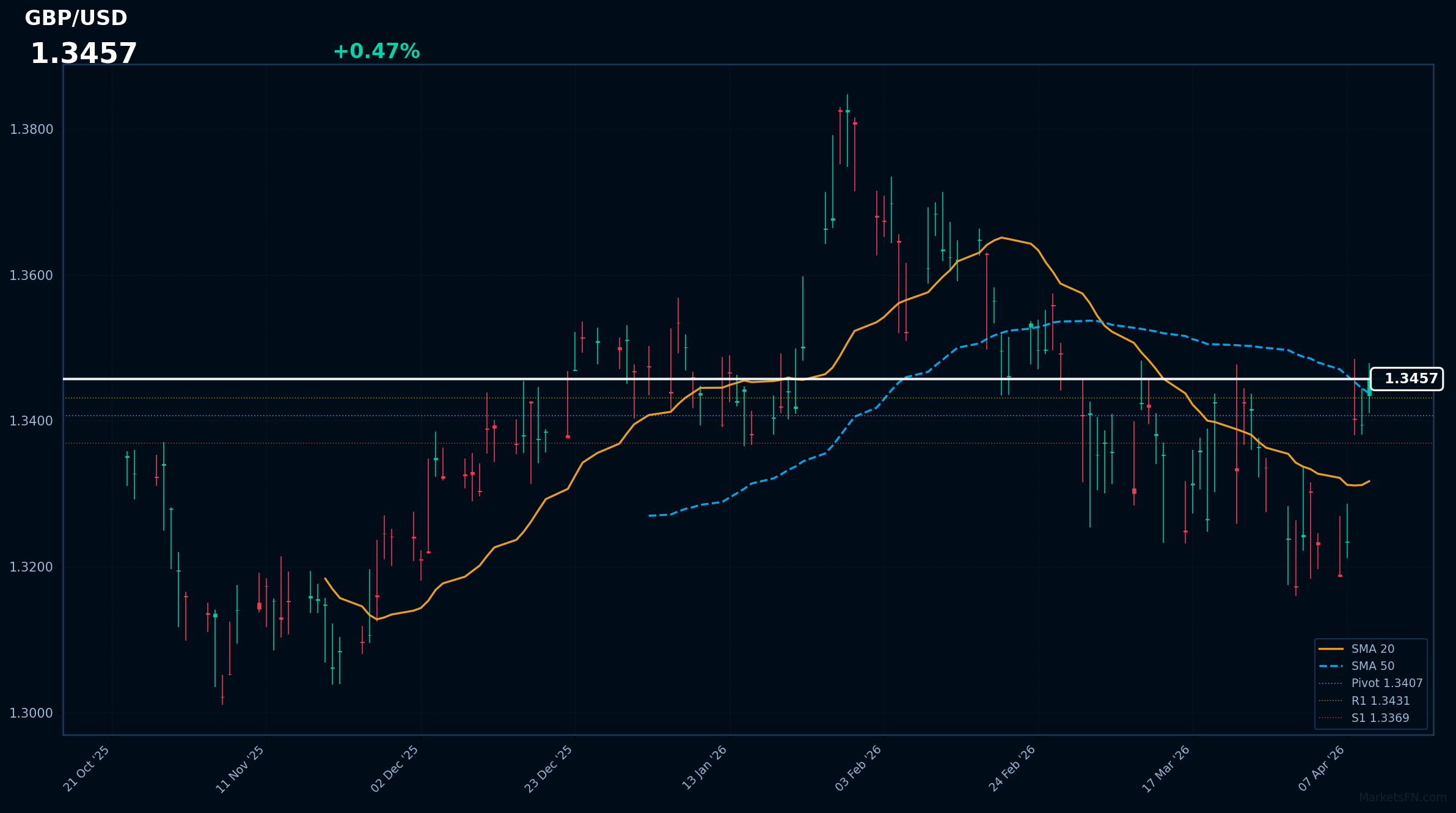1456x813 pixels.
Task: Click the 1.3600 y-axis label
Action: tap(32, 275)
